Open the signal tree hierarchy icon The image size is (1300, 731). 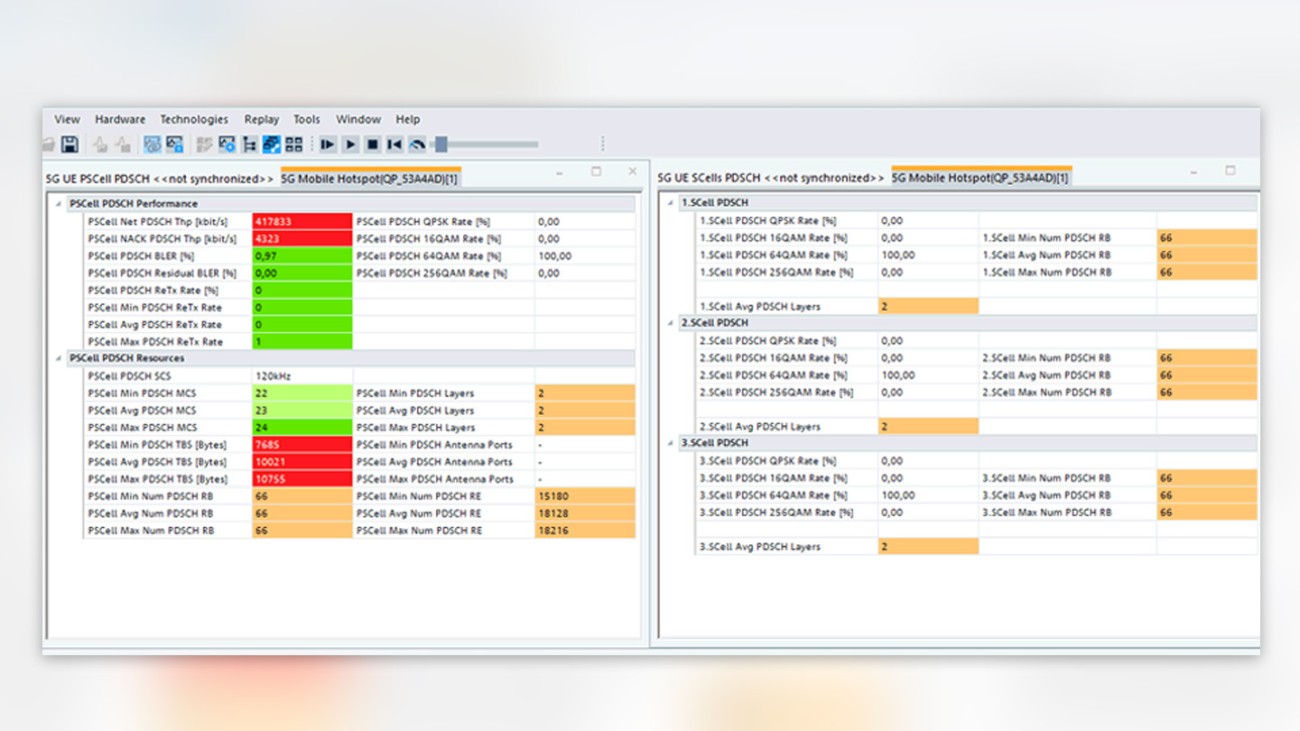(250, 144)
